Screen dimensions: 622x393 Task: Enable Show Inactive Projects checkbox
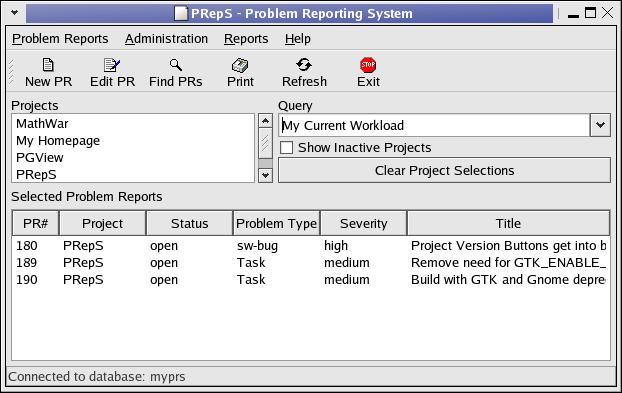pyautogui.click(x=286, y=148)
